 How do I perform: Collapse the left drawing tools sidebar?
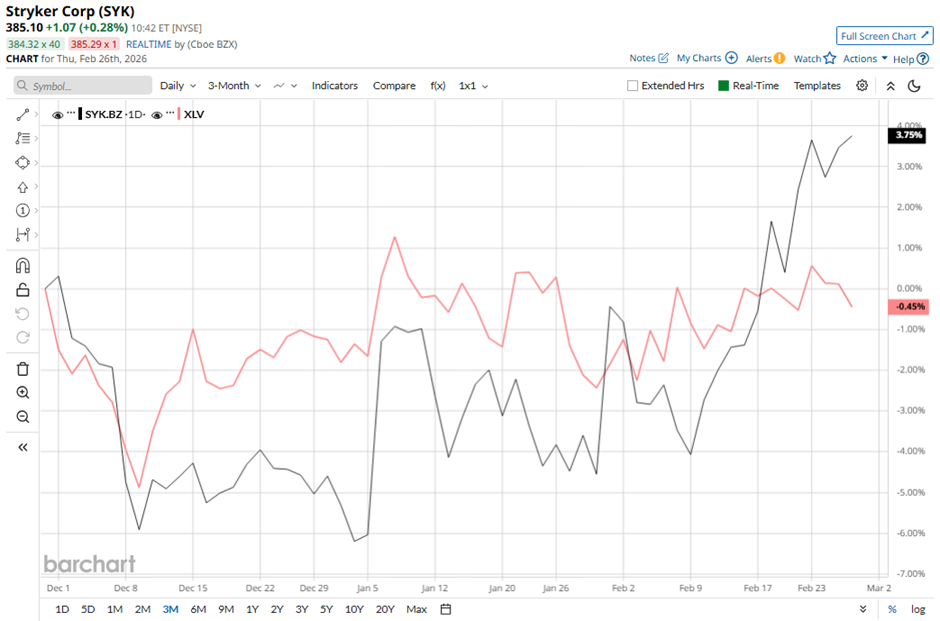pyautogui.click(x=22, y=448)
